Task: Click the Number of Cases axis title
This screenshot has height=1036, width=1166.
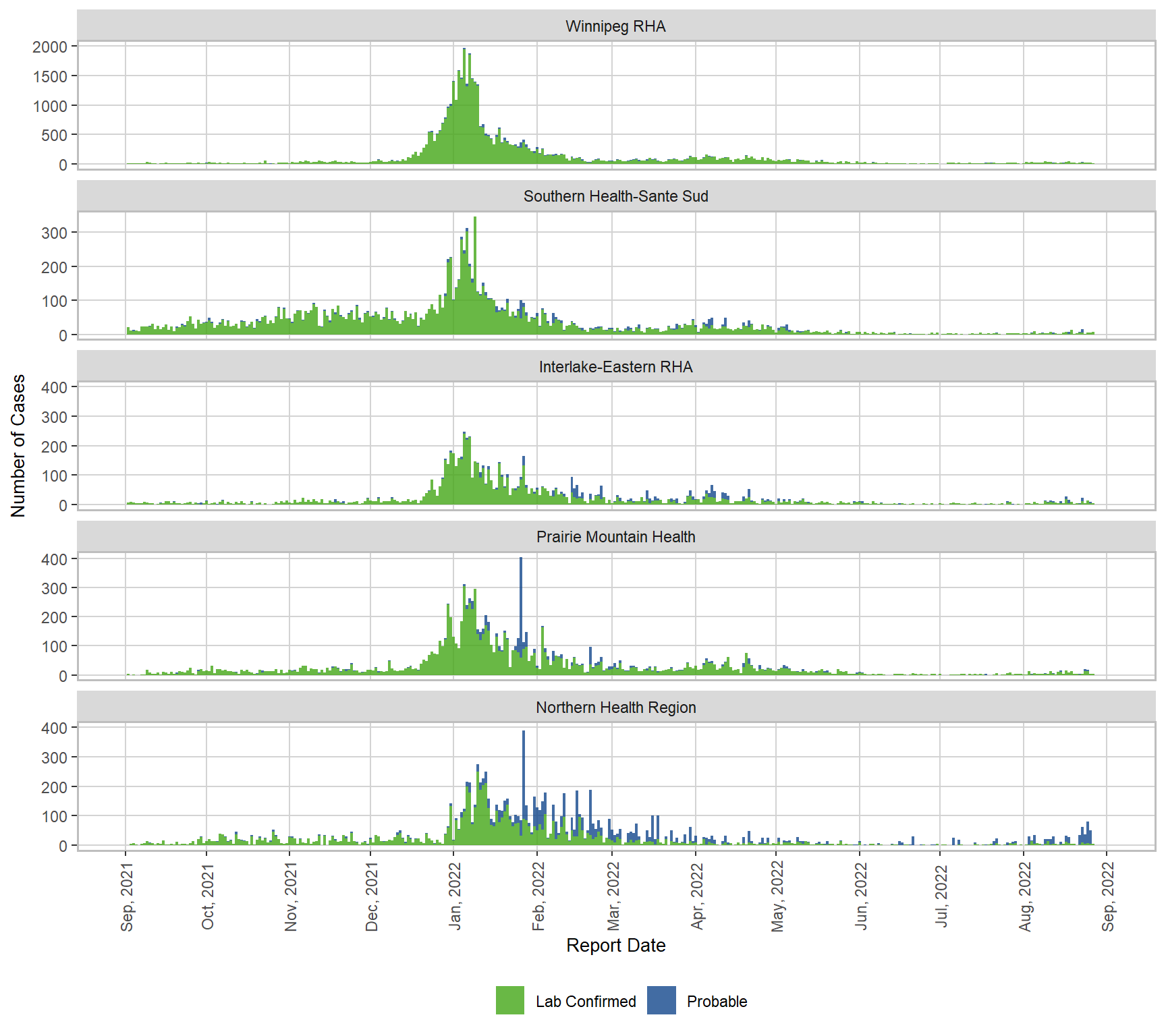Action: click(18, 446)
